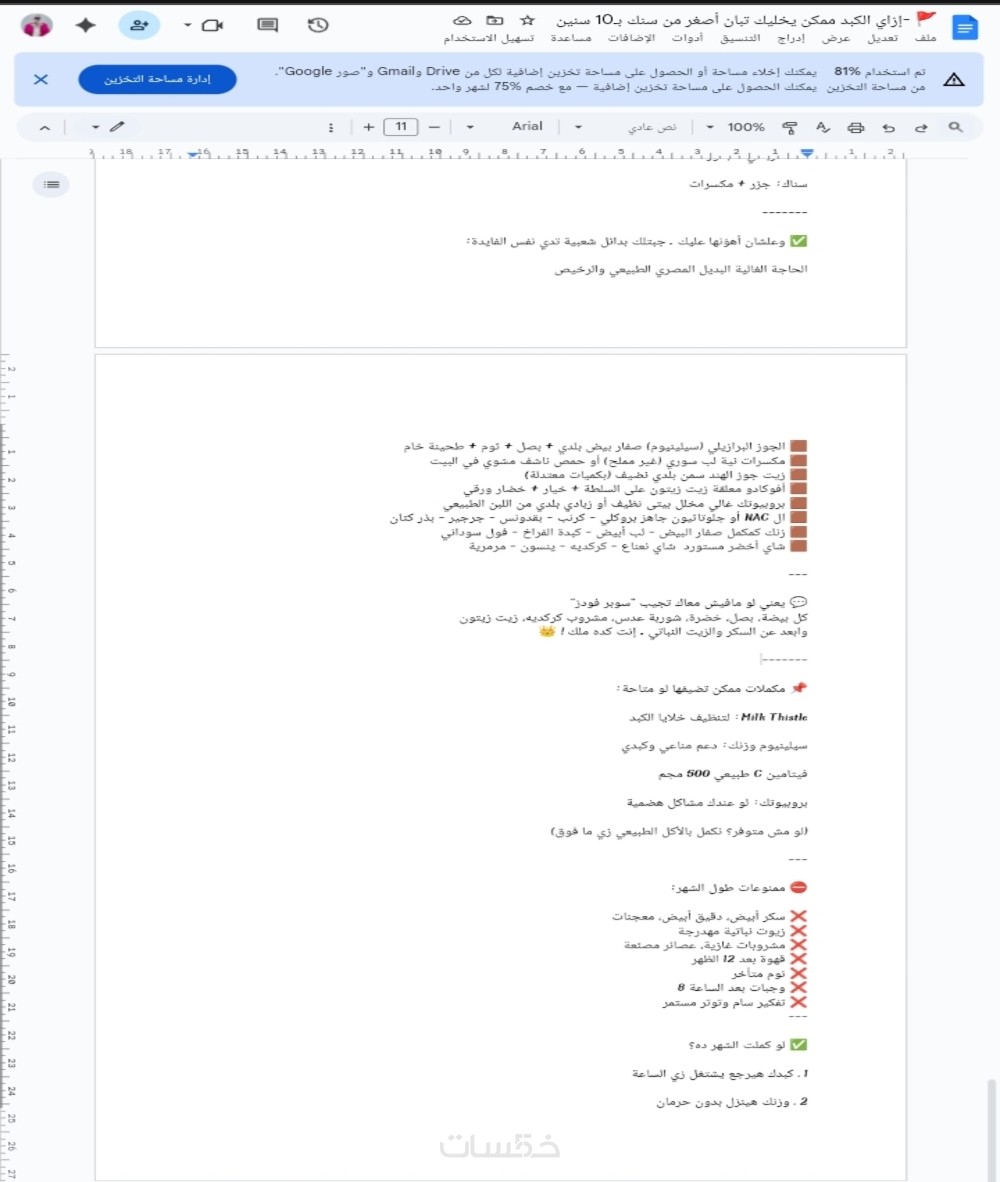Image resolution: width=1000 pixels, height=1182 pixels.
Task: Click the فيتامين C 500 مجم line
Action: click(732, 773)
